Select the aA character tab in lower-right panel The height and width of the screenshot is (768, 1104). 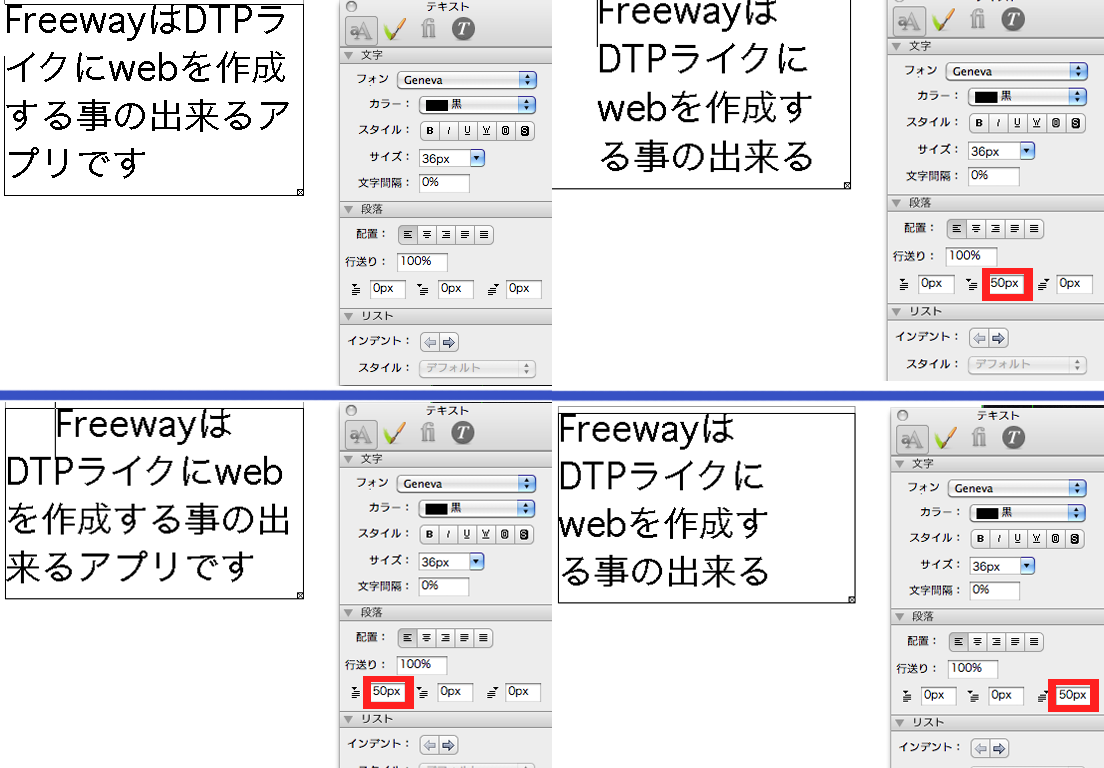pyautogui.click(x=912, y=439)
